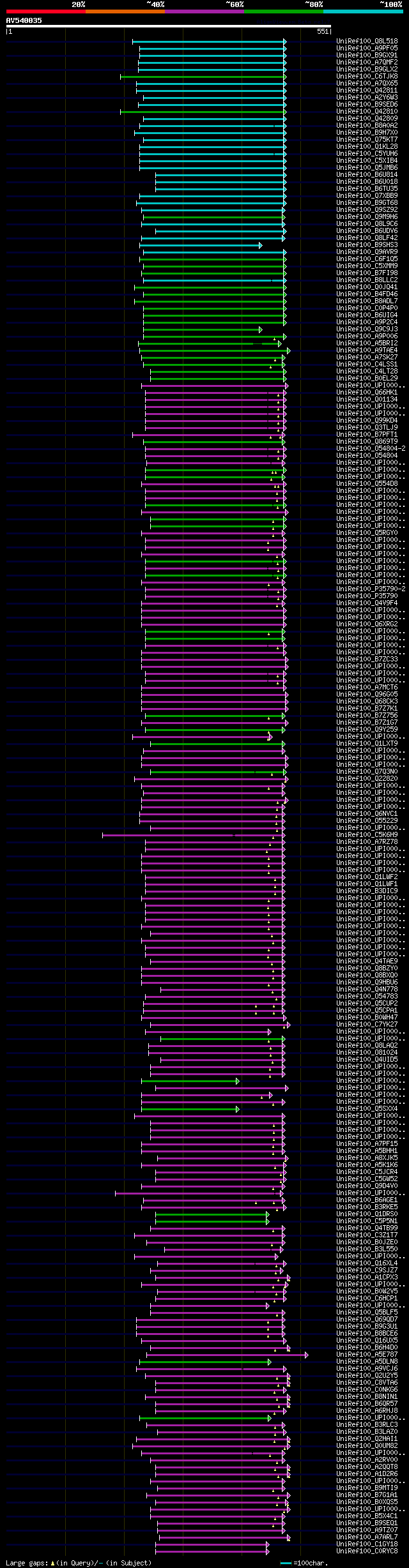Viewport: 409px width, 1568px height.
Task: Select hit label UniRef100_Q554D8
Action: (x=367, y=484)
